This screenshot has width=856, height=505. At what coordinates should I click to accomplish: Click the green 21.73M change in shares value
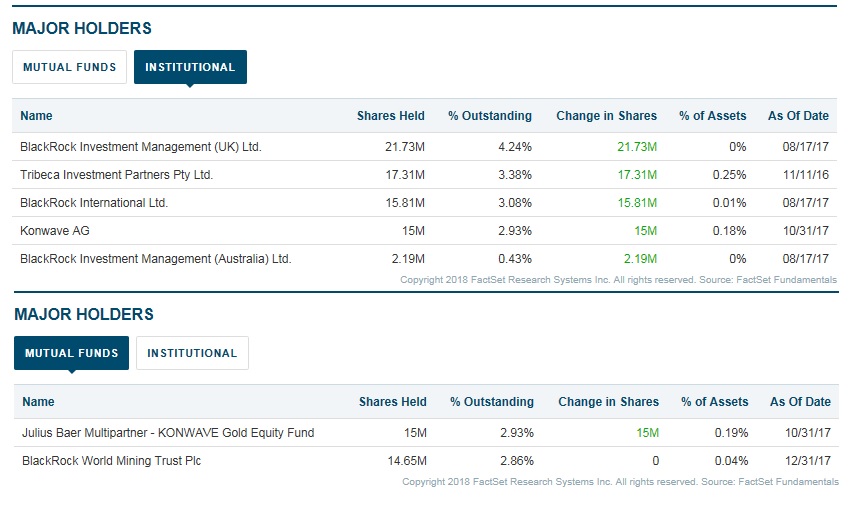coord(637,147)
